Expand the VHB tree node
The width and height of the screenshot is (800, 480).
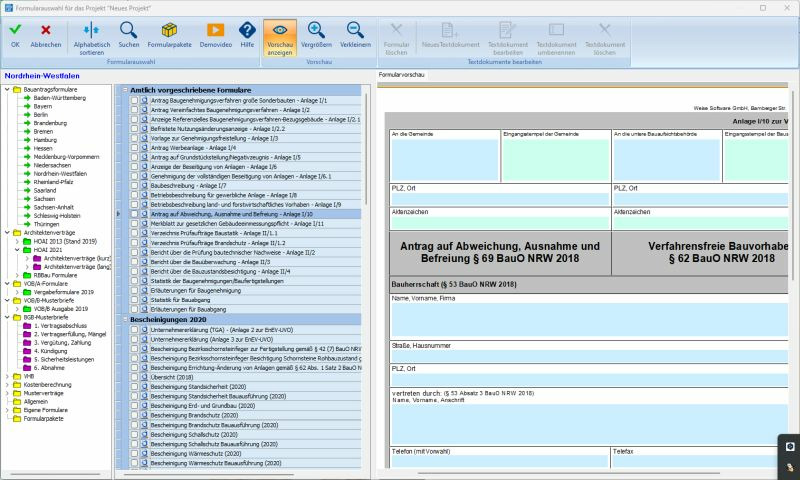click(7, 376)
